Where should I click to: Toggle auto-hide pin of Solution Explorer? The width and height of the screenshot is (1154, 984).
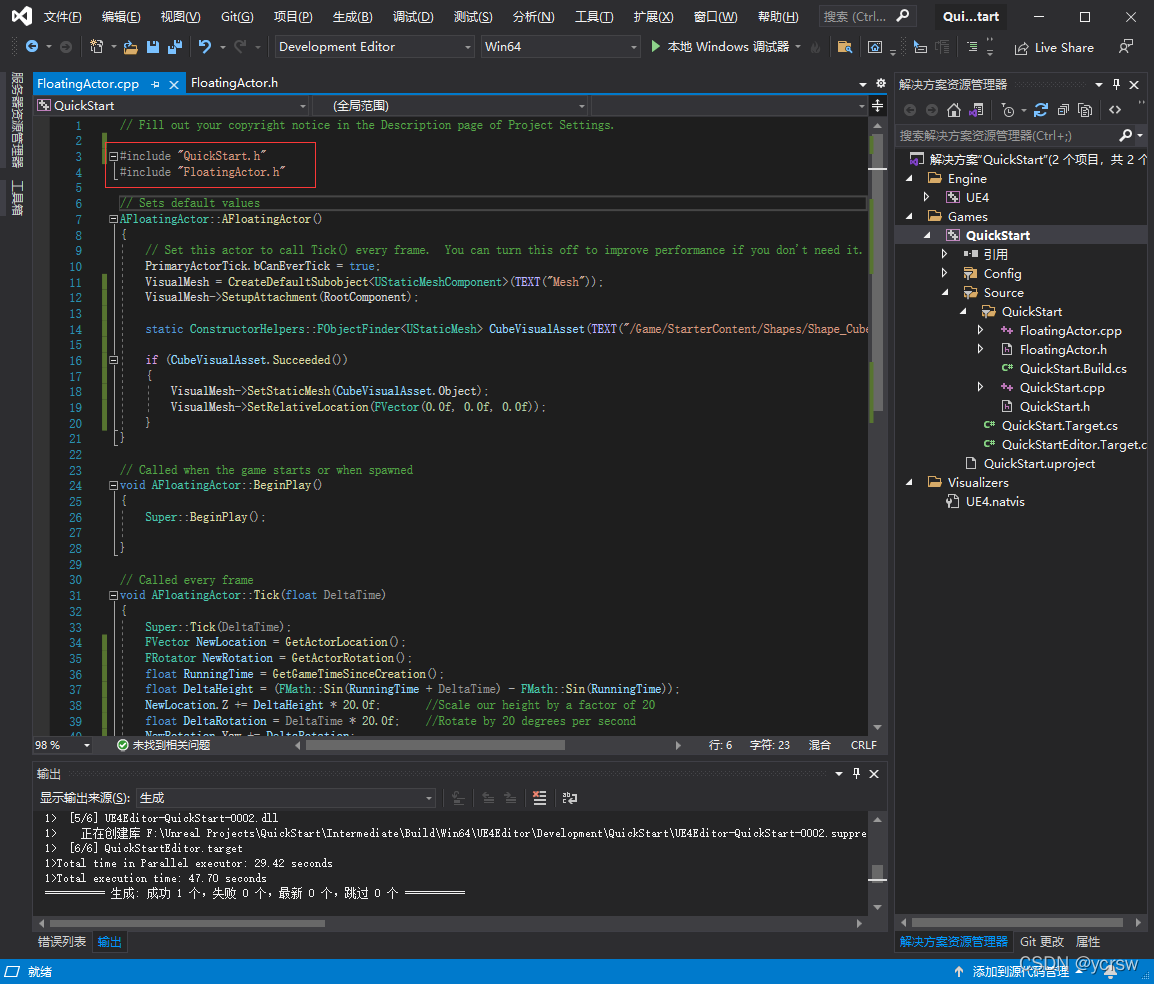tap(1116, 85)
